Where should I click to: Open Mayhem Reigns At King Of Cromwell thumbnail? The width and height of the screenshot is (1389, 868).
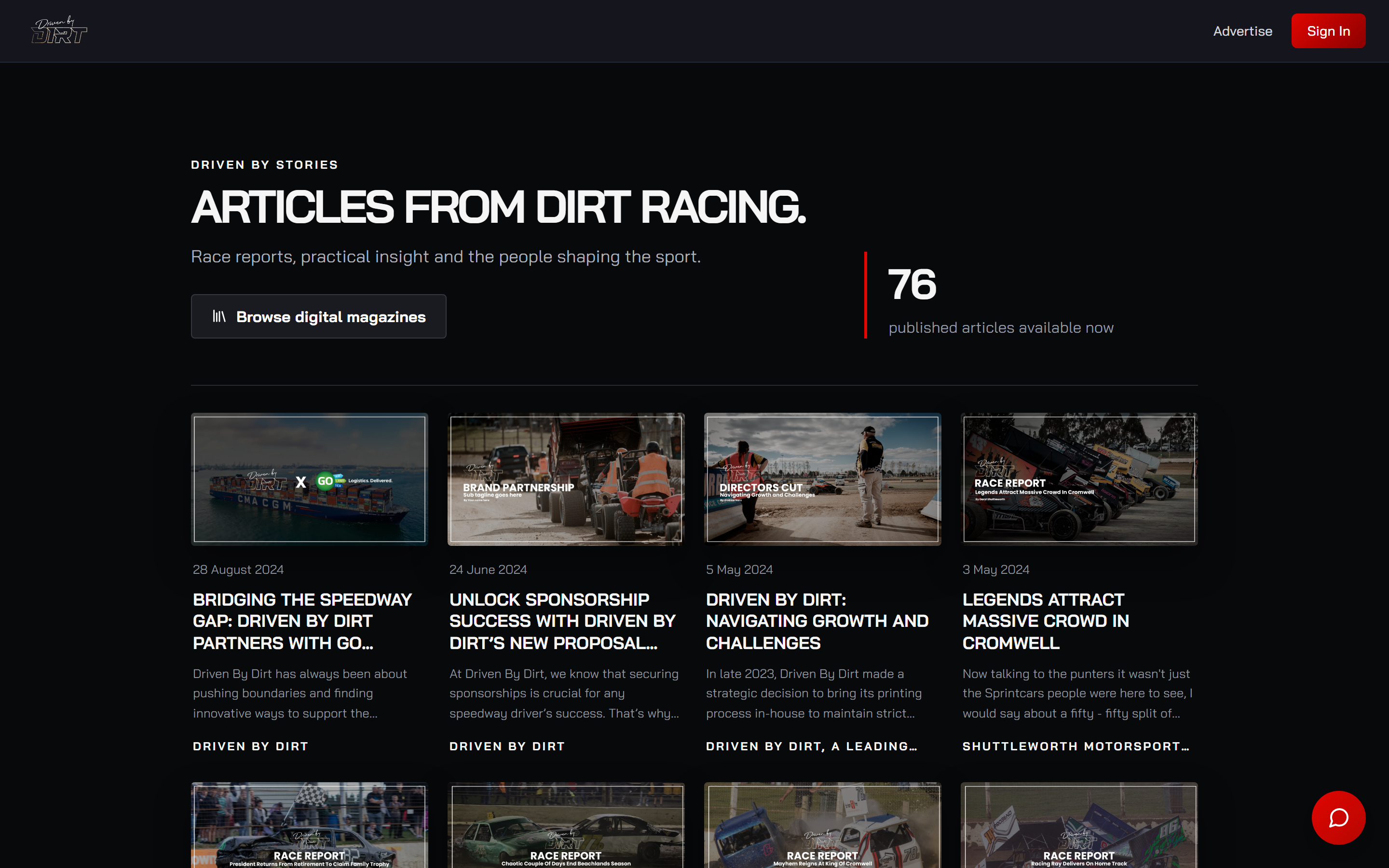[x=822, y=825]
